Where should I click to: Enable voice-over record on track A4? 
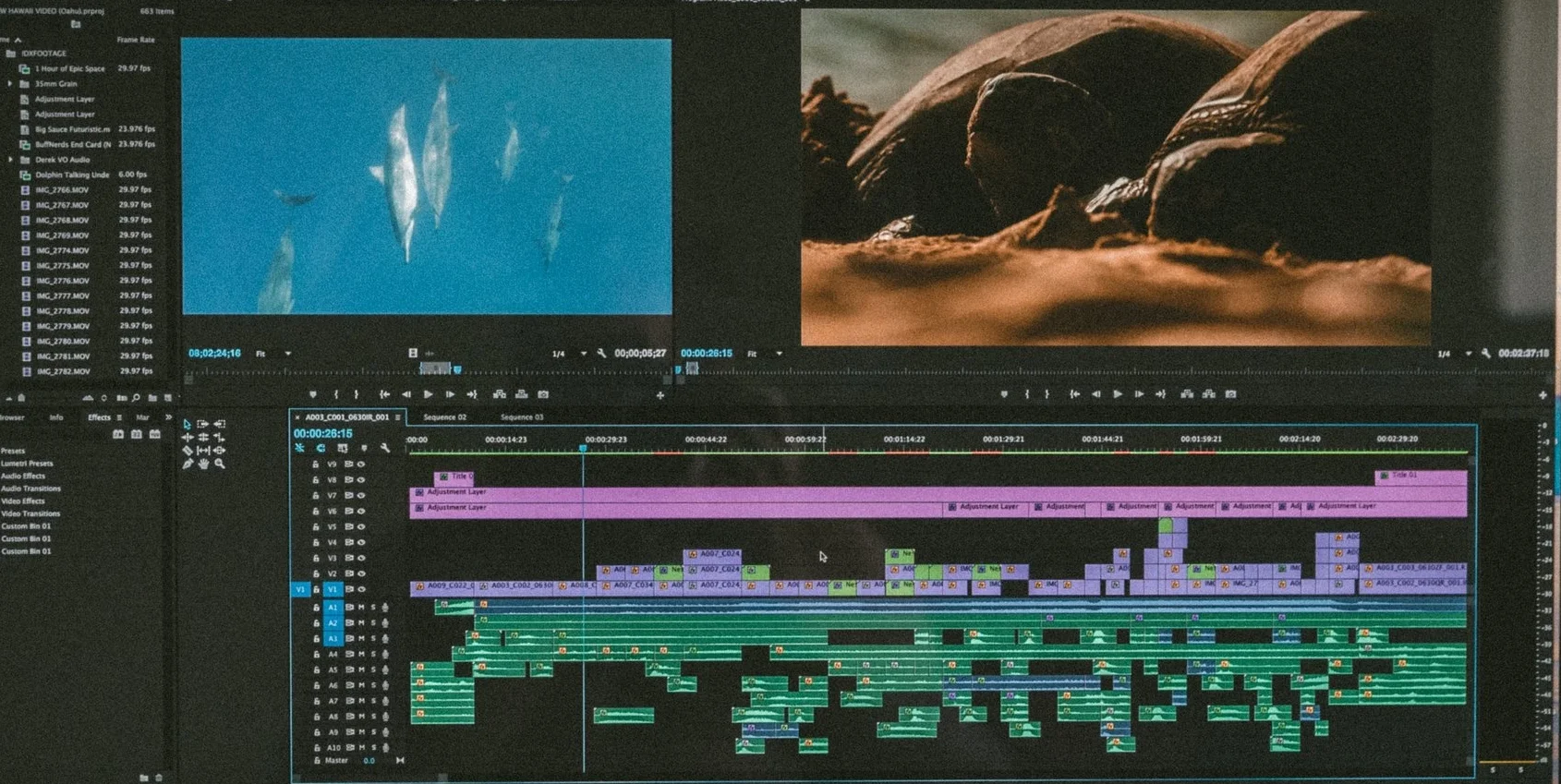tap(385, 655)
